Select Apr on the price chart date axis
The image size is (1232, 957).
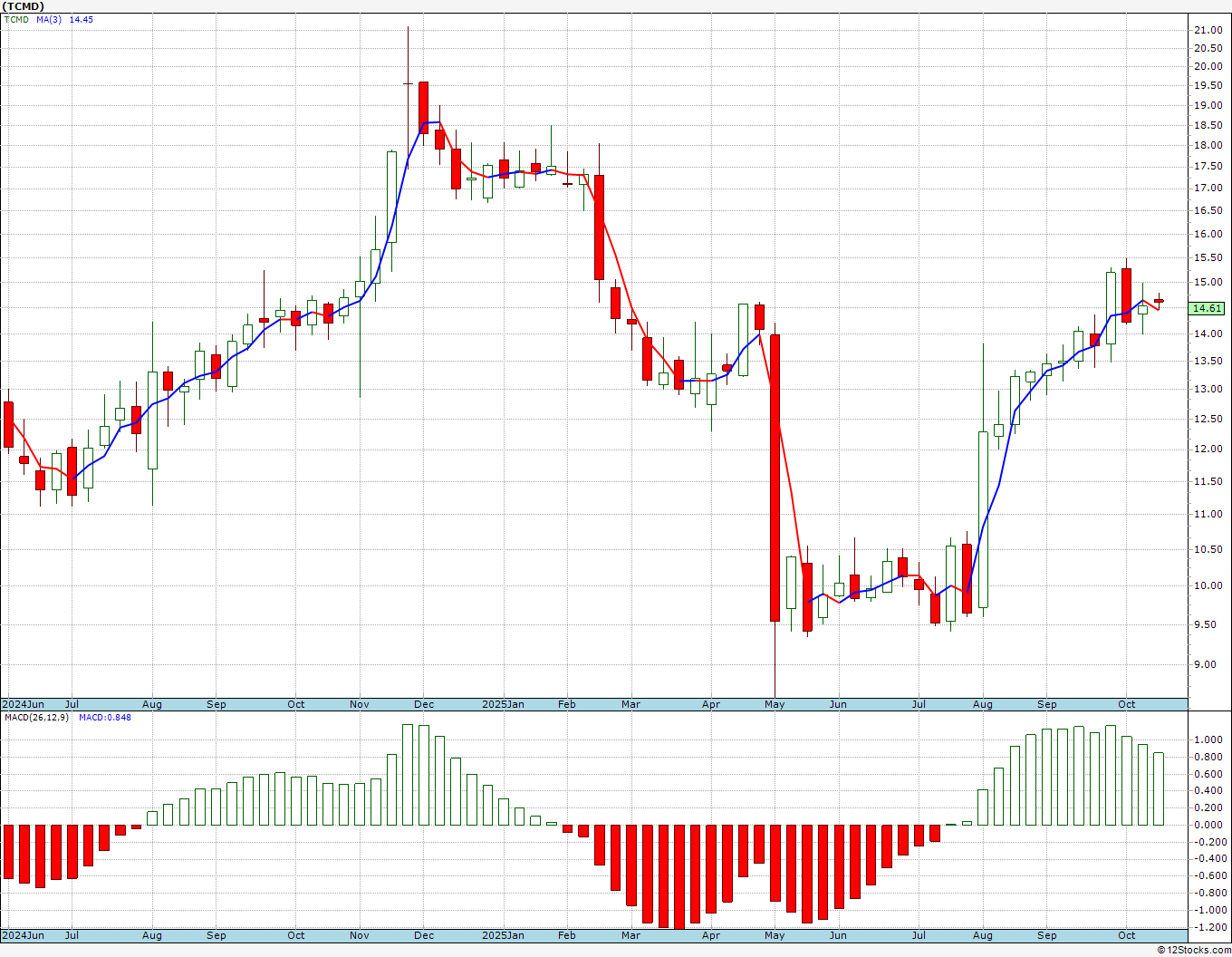(711, 704)
